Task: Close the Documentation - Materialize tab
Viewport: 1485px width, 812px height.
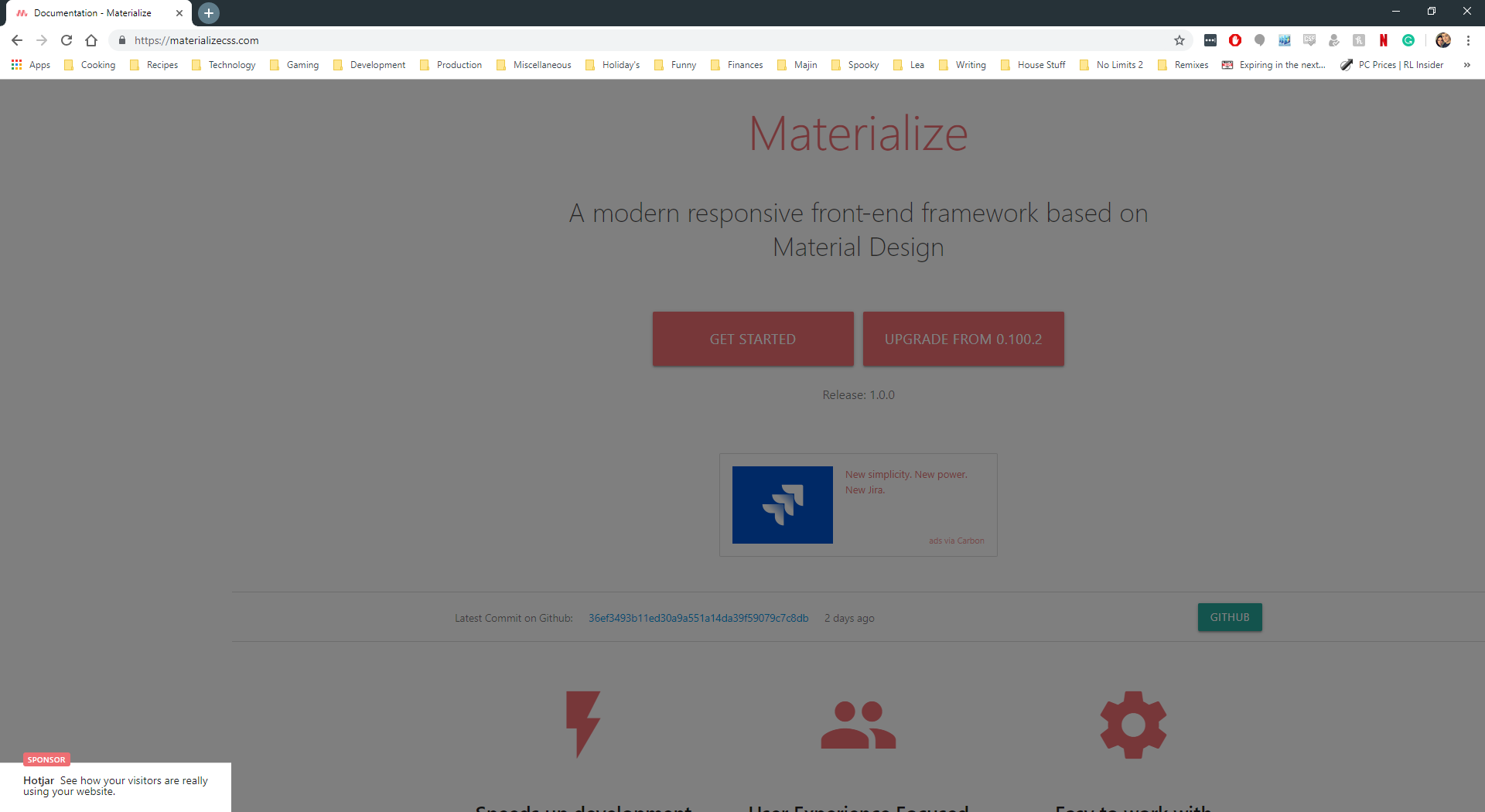Action: [x=179, y=13]
